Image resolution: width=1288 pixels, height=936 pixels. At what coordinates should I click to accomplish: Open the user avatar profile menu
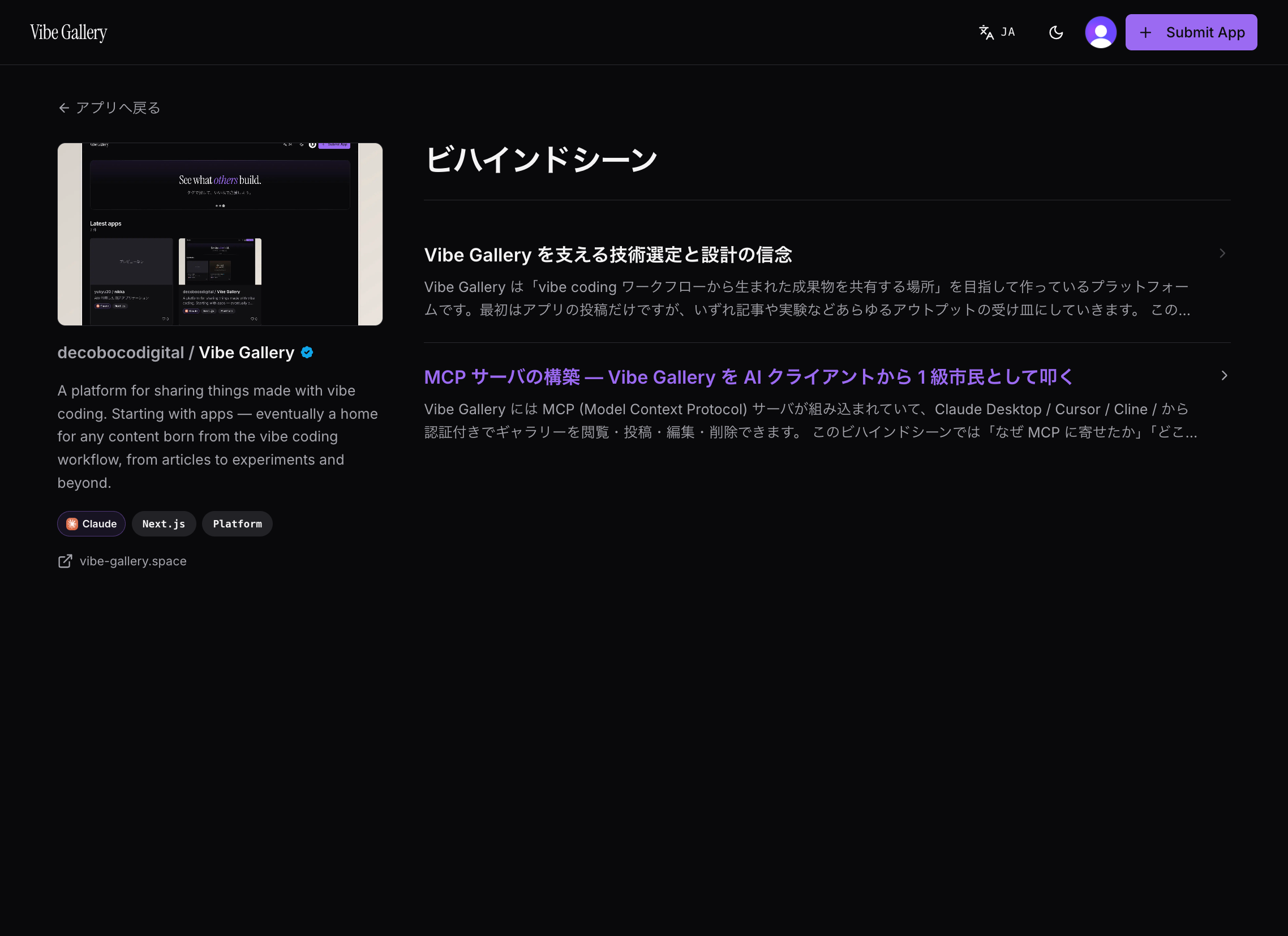click(1101, 32)
